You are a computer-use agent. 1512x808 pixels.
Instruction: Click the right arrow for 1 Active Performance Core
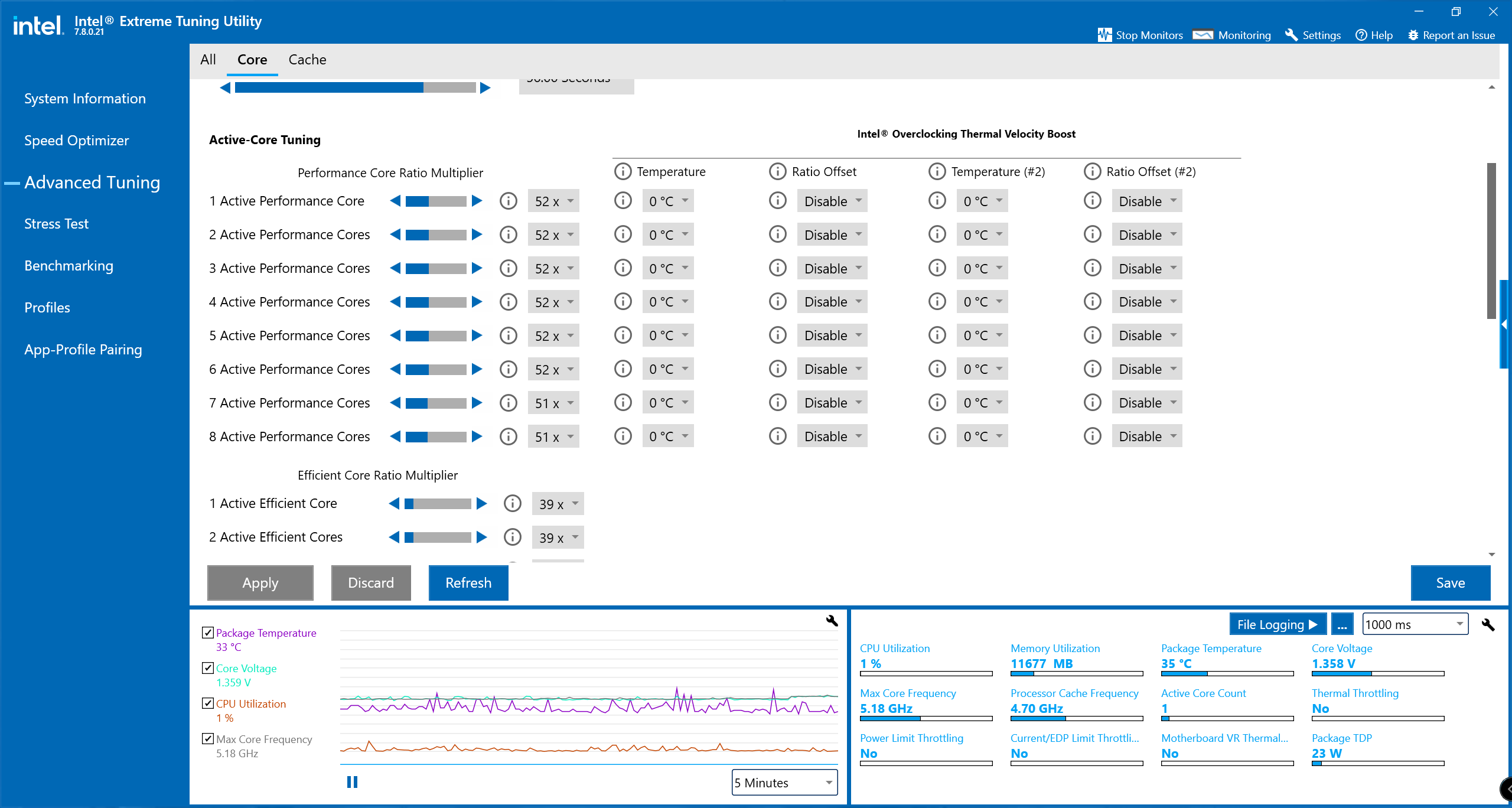[477, 201]
